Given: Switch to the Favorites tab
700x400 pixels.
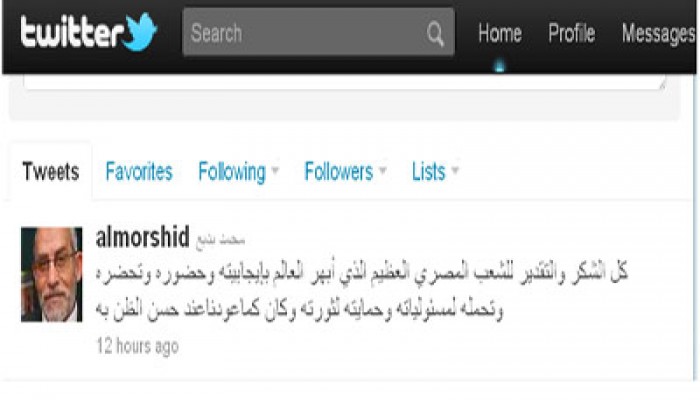Looking at the screenshot, I should 139,171.
